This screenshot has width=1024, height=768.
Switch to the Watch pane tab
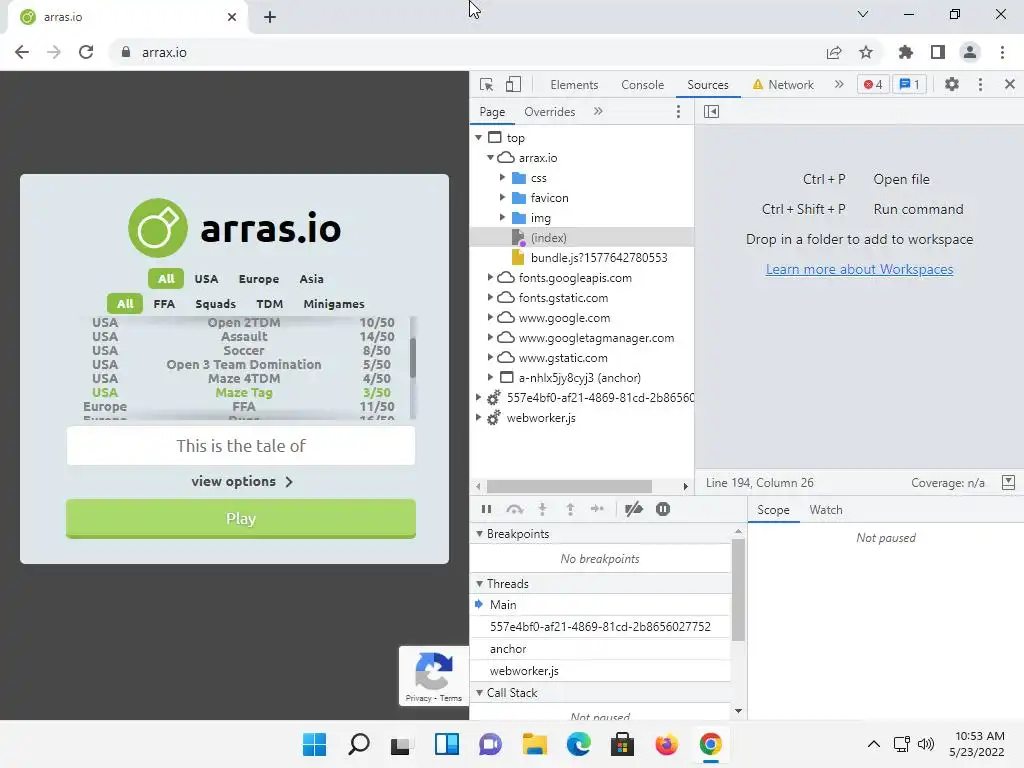click(826, 510)
